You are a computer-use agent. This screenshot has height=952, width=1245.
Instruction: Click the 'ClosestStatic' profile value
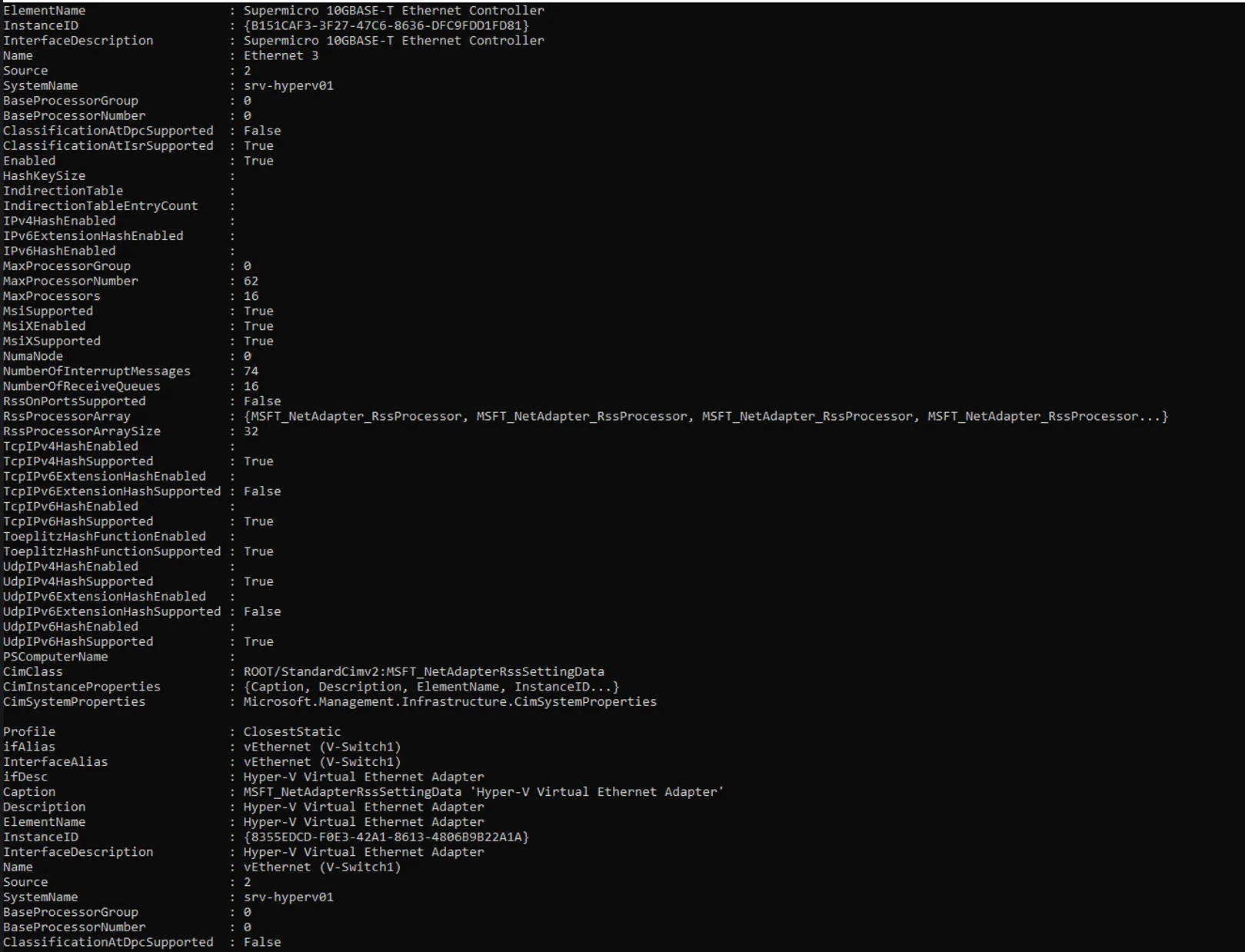coord(292,731)
